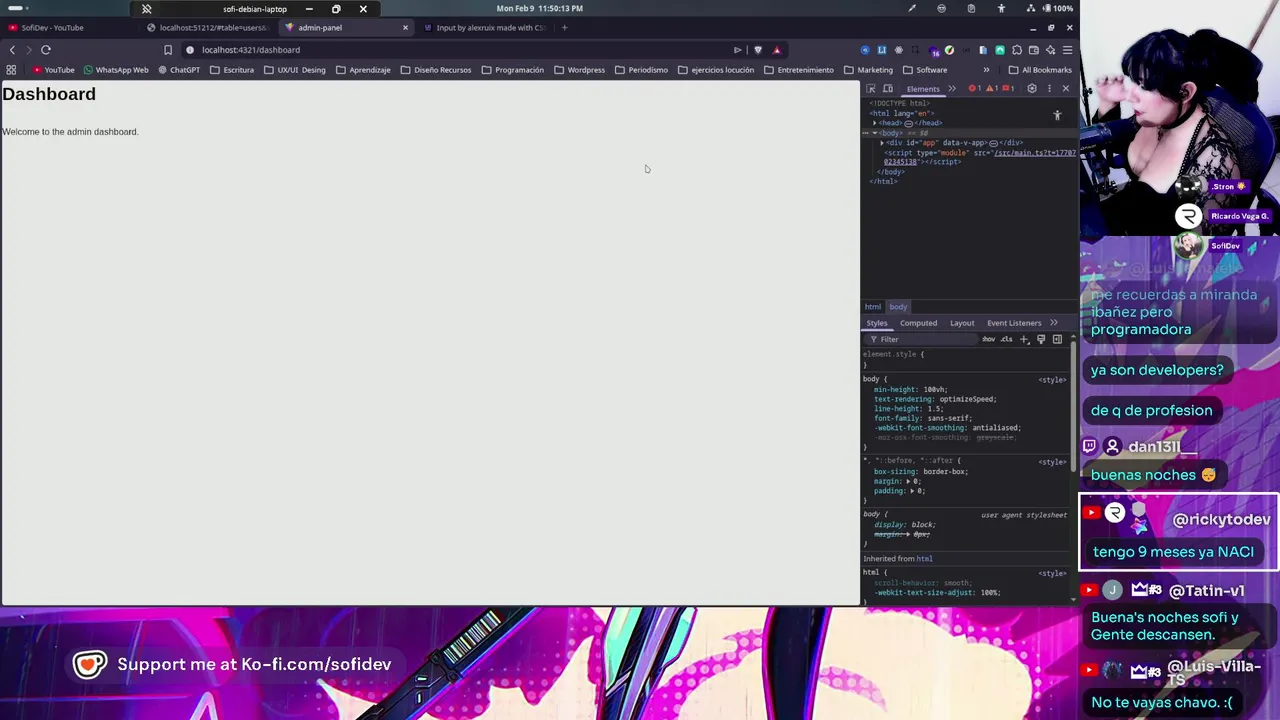1280x720 pixels.
Task: Switch to the Elements tab in DevTools
Action: point(923,88)
